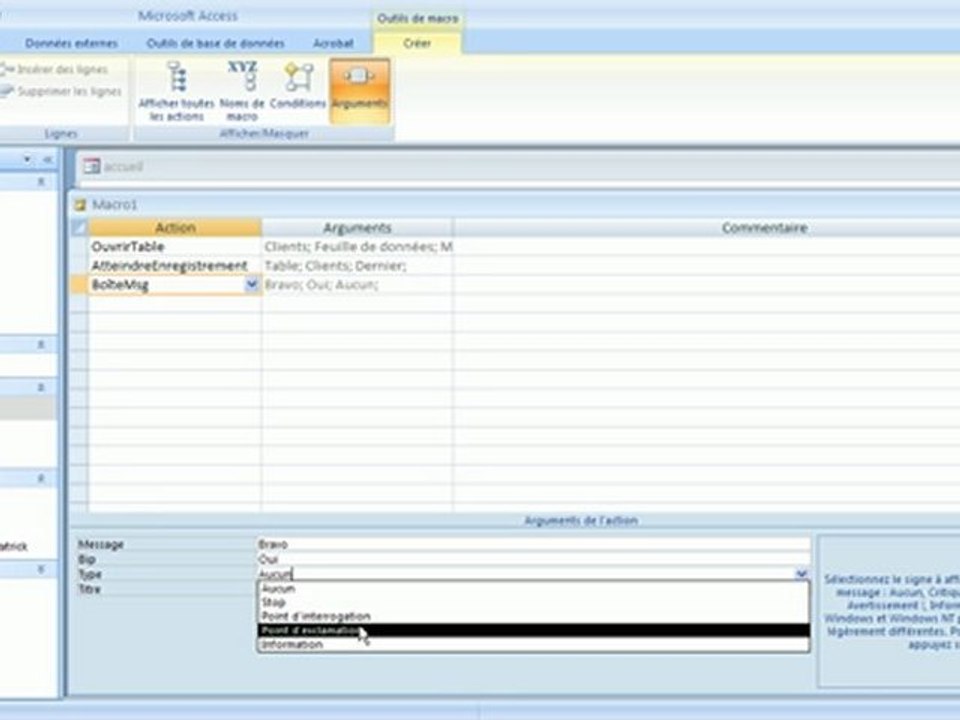960x720 pixels.
Task: Click Supprimer les lignes
Action: point(61,92)
